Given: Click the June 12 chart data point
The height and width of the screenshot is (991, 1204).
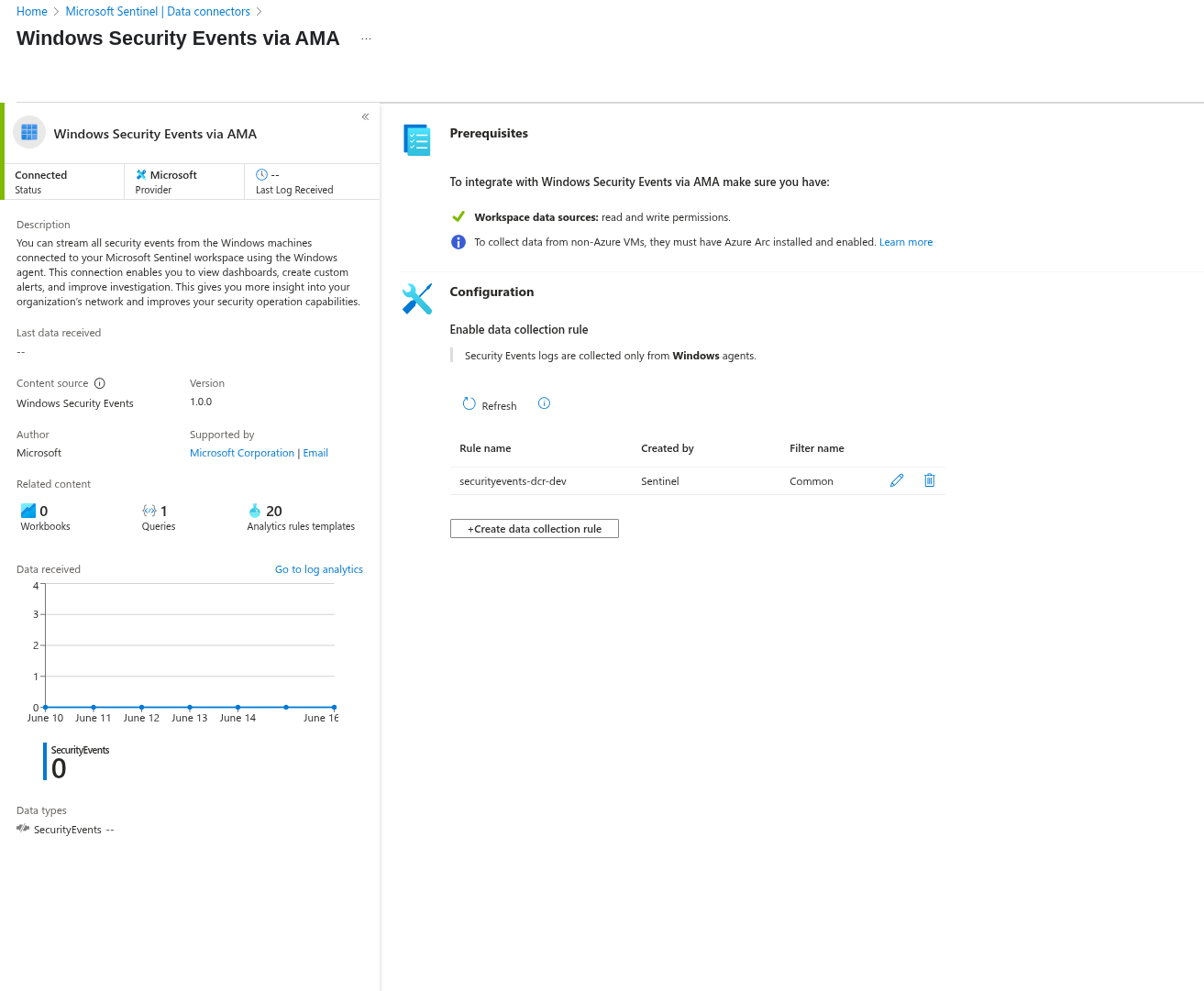Looking at the screenshot, I should tap(141, 707).
